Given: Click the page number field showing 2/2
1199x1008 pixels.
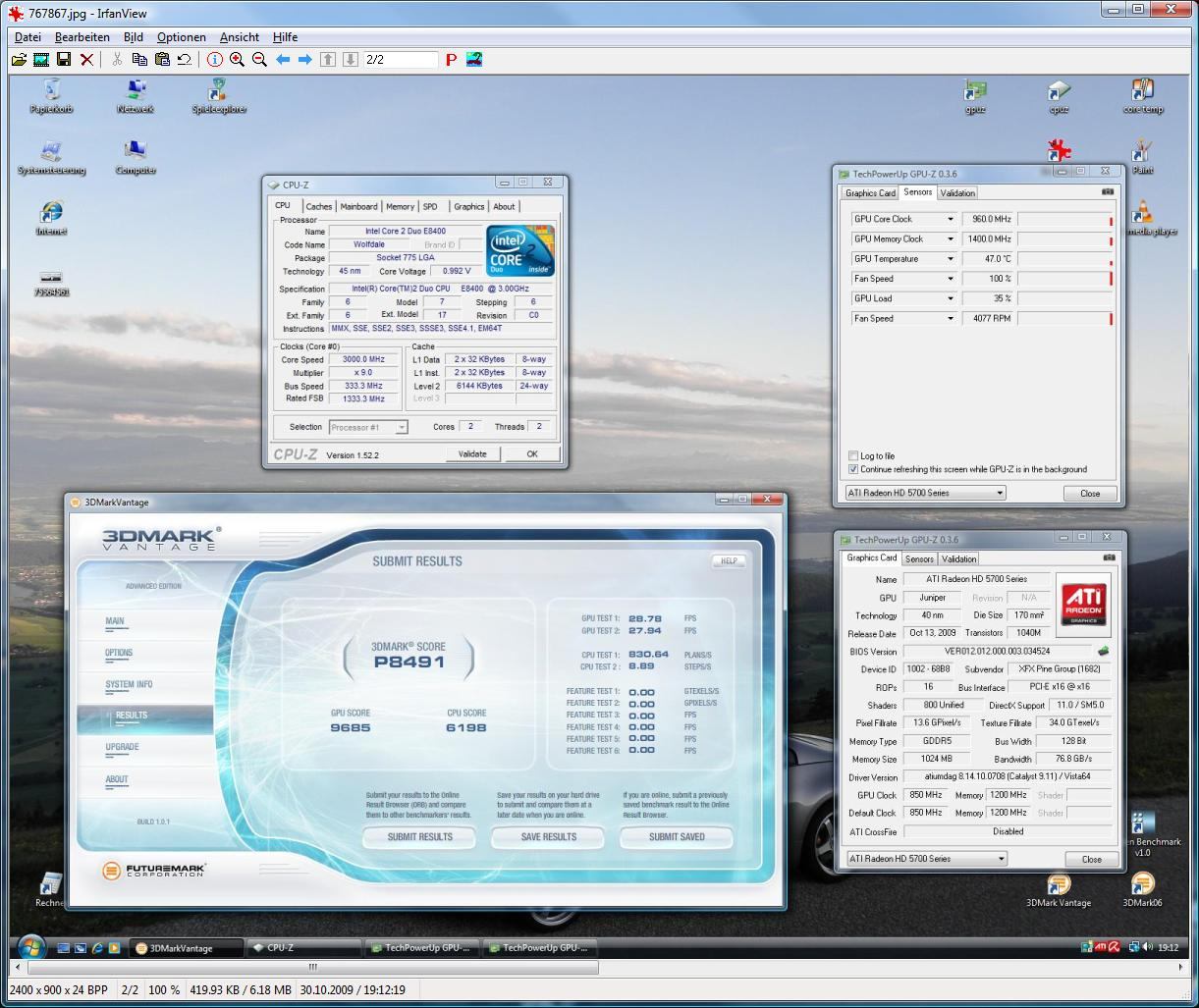Looking at the screenshot, I should pyautogui.click(x=400, y=60).
